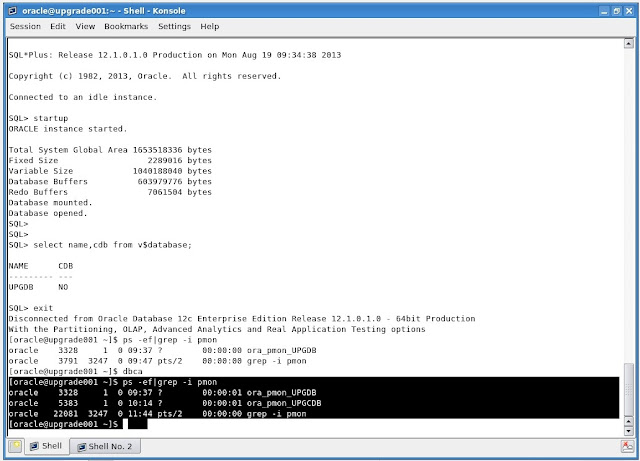Viewport: 640px width, 461px height.
Task: Minimize the Konsole window
Action: click(x=604, y=11)
